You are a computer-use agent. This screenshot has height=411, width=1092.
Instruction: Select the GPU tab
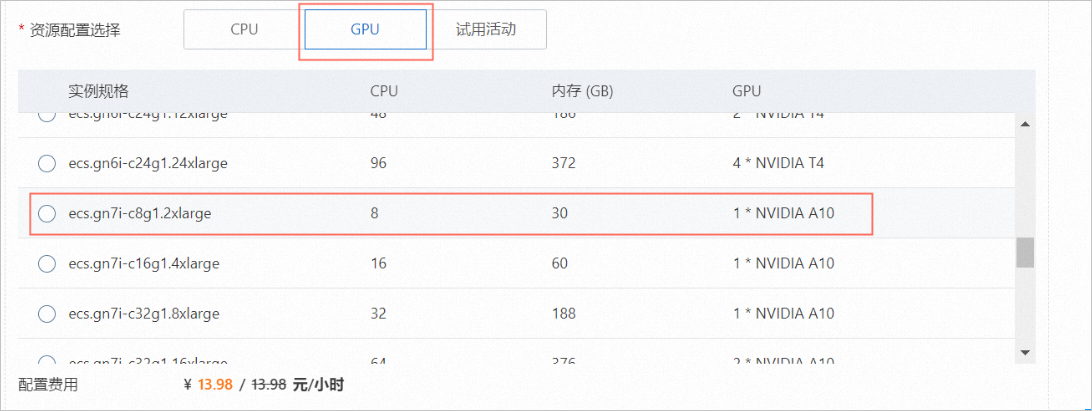[x=365, y=30]
